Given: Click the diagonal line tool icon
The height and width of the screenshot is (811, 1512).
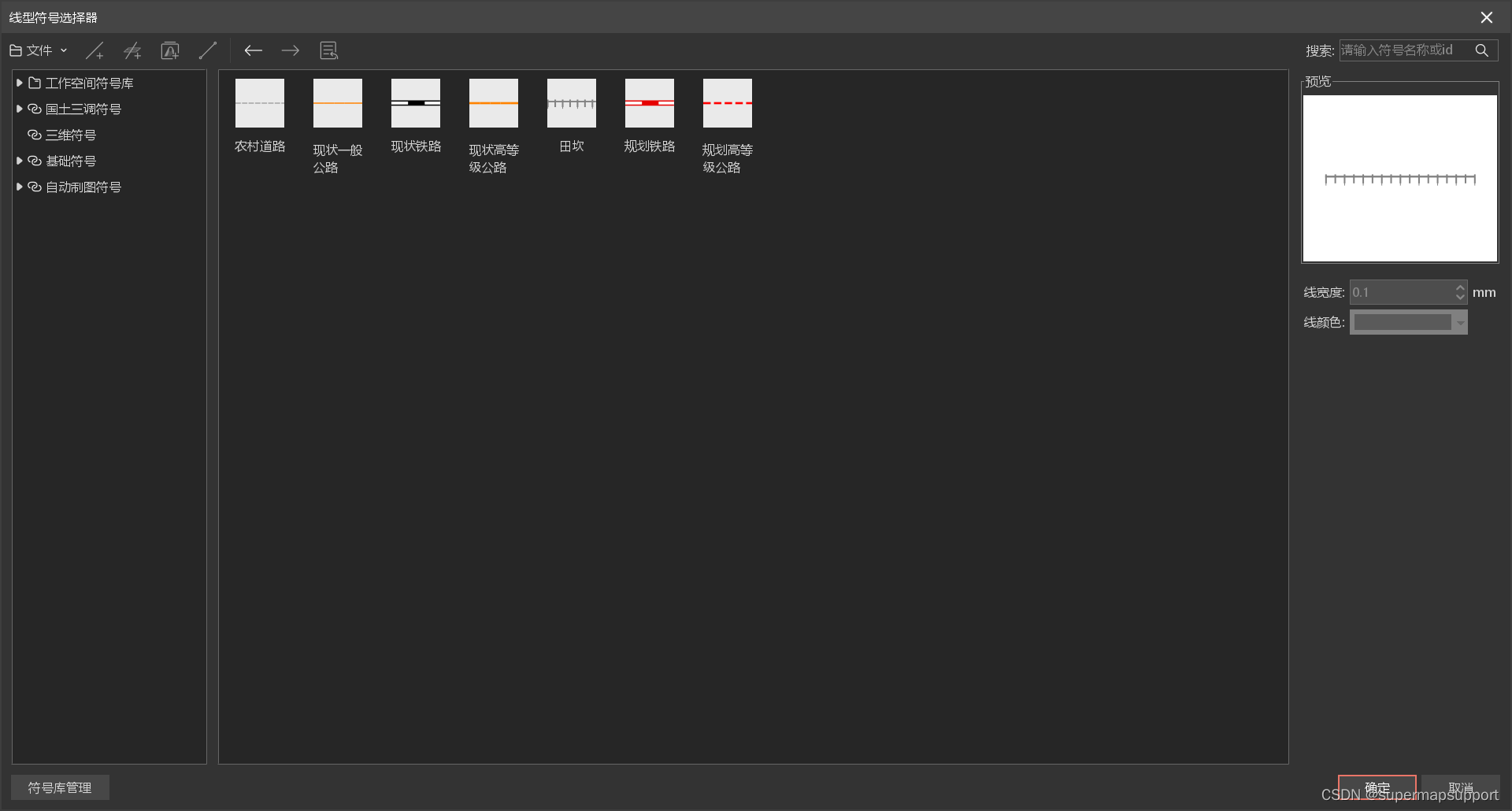Looking at the screenshot, I should tap(208, 51).
